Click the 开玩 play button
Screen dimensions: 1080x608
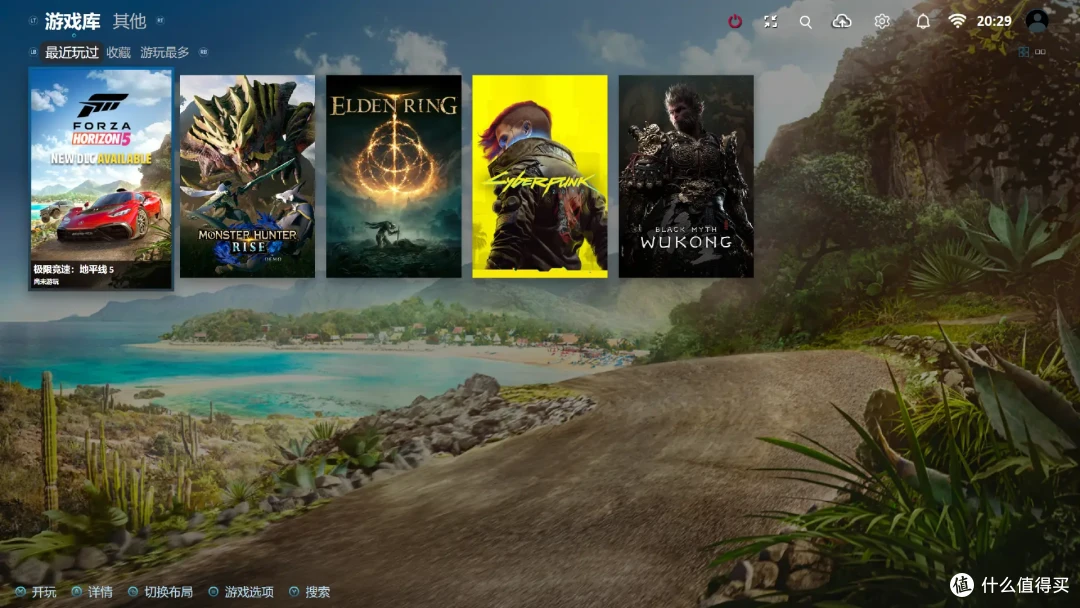click(36, 591)
